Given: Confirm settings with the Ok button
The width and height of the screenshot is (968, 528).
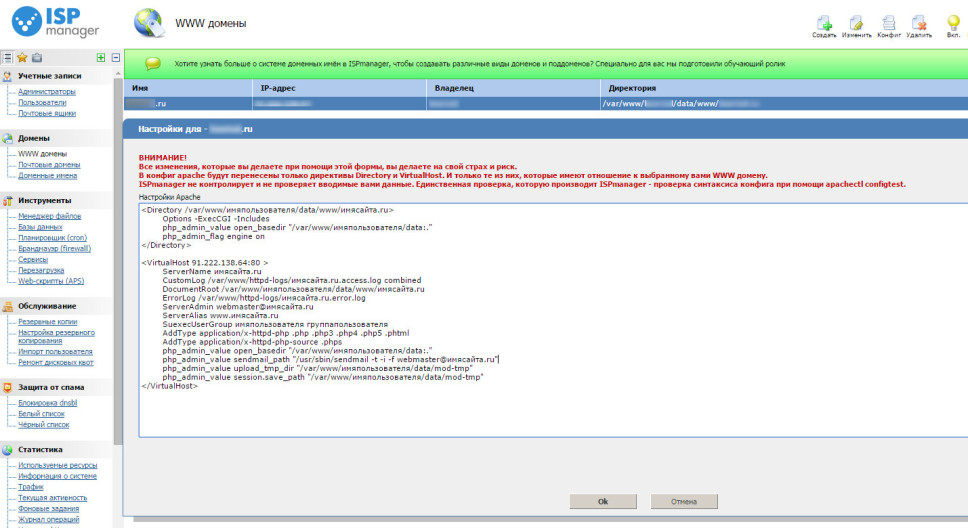Looking at the screenshot, I should [x=603, y=501].
